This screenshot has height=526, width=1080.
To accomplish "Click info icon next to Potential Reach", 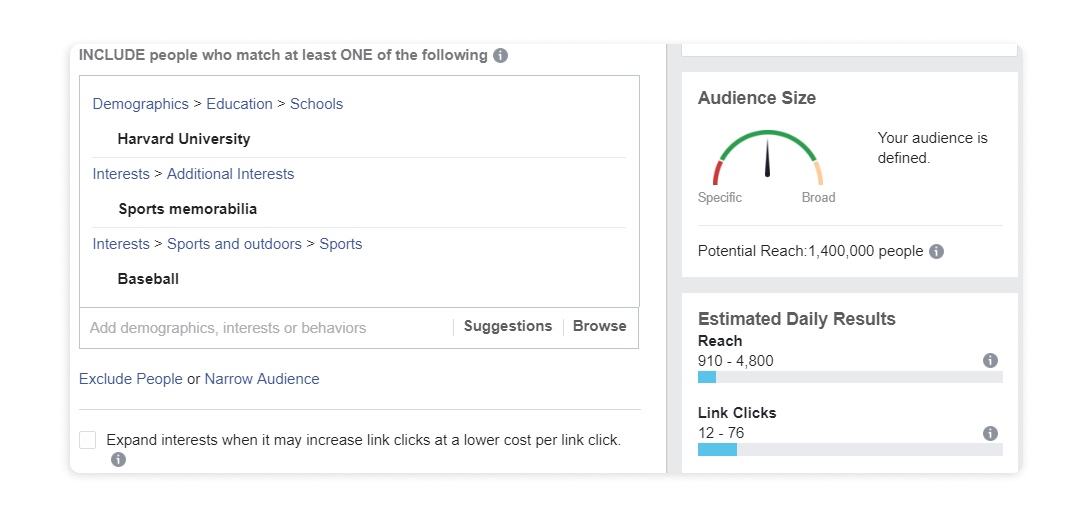I will [x=936, y=251].
